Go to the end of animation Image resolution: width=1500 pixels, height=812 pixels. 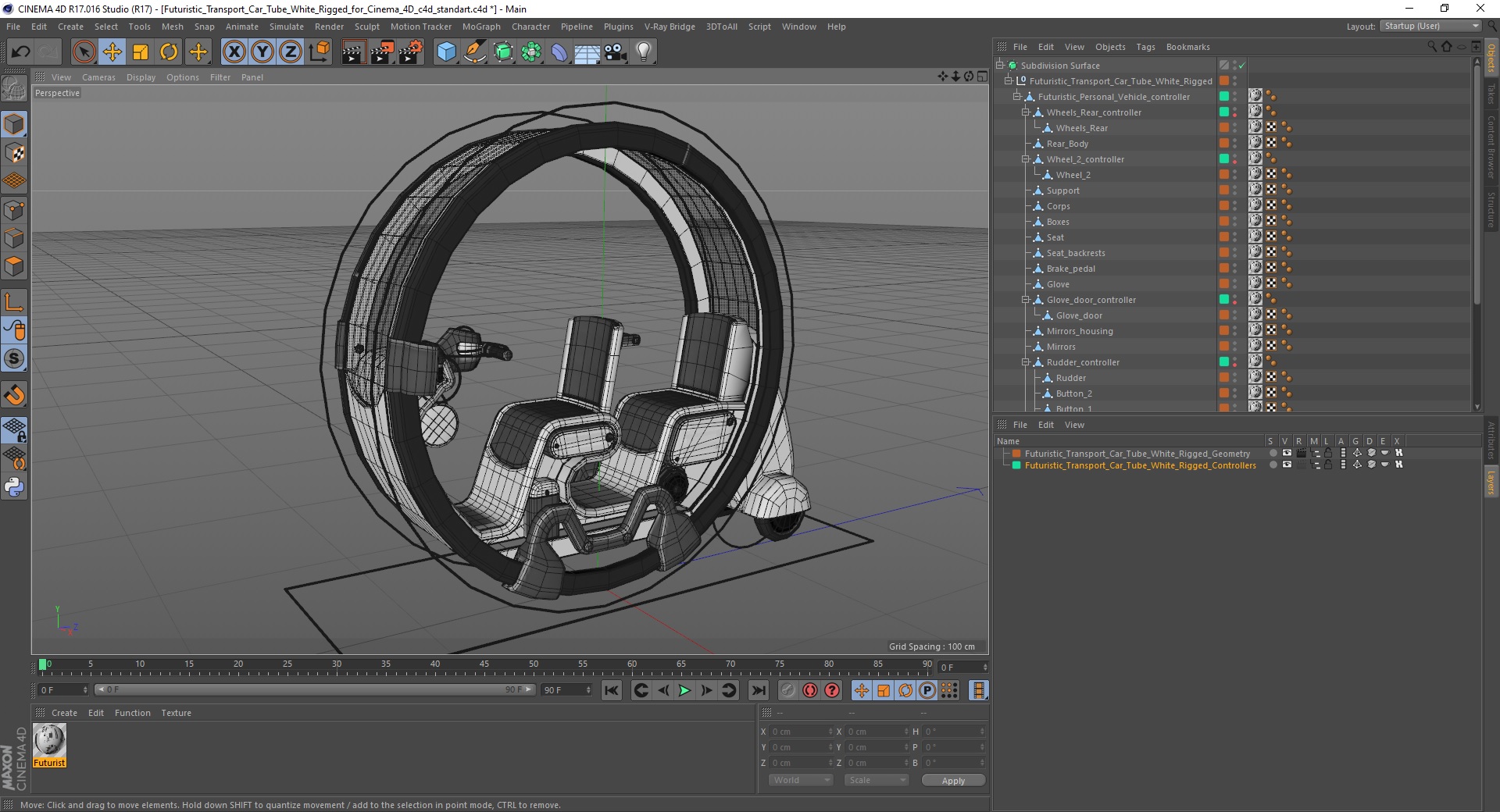(x=758, y=690)
